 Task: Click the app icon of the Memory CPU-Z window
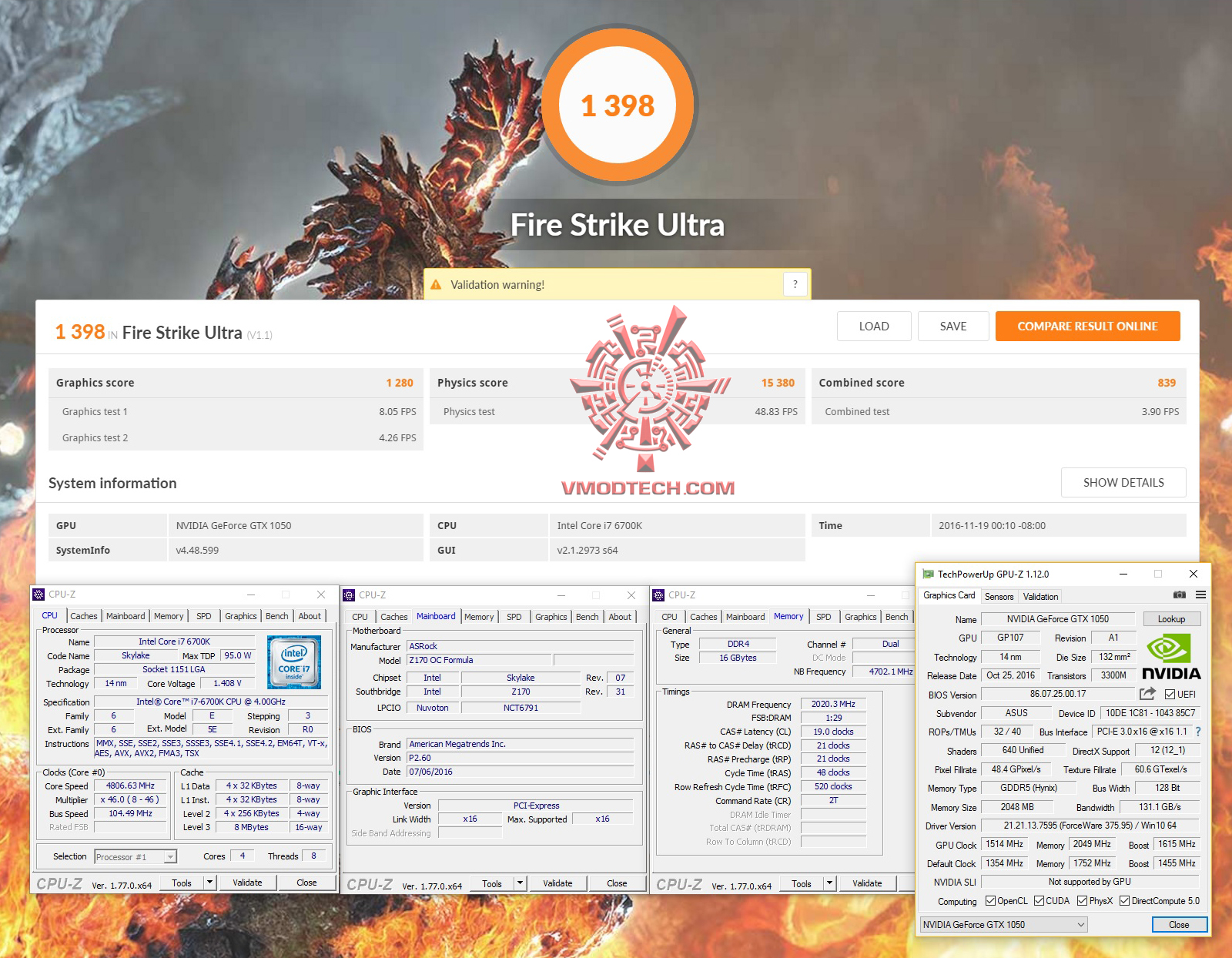[x=658, y=595]
